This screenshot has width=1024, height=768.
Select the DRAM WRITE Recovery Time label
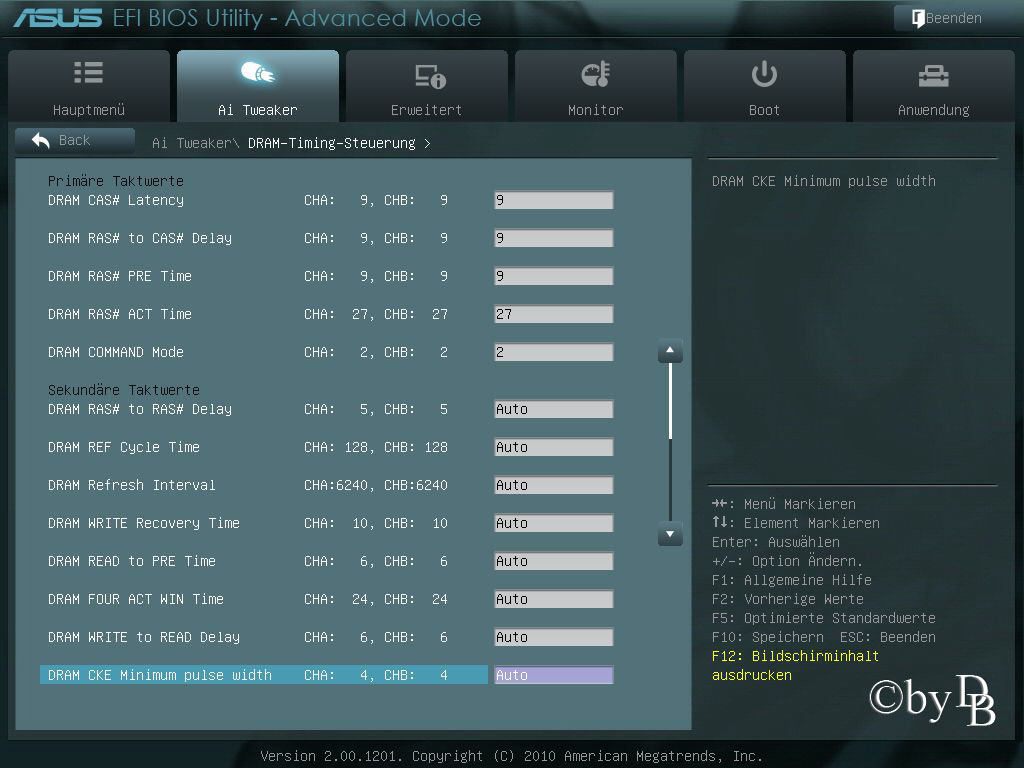pos(144,523)
